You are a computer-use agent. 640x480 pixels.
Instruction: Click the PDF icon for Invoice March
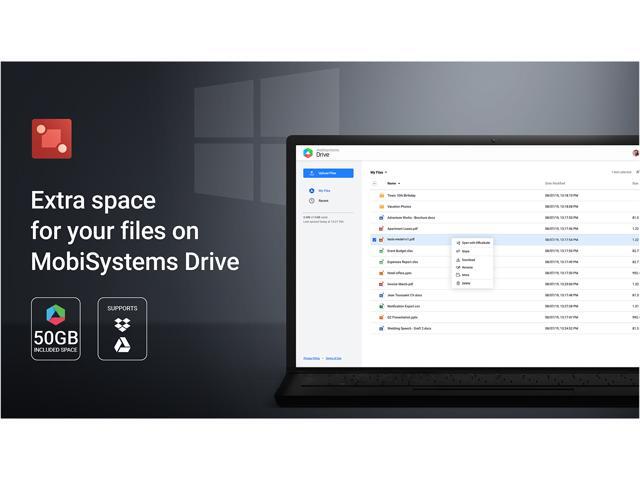click(x=381, y=284)
